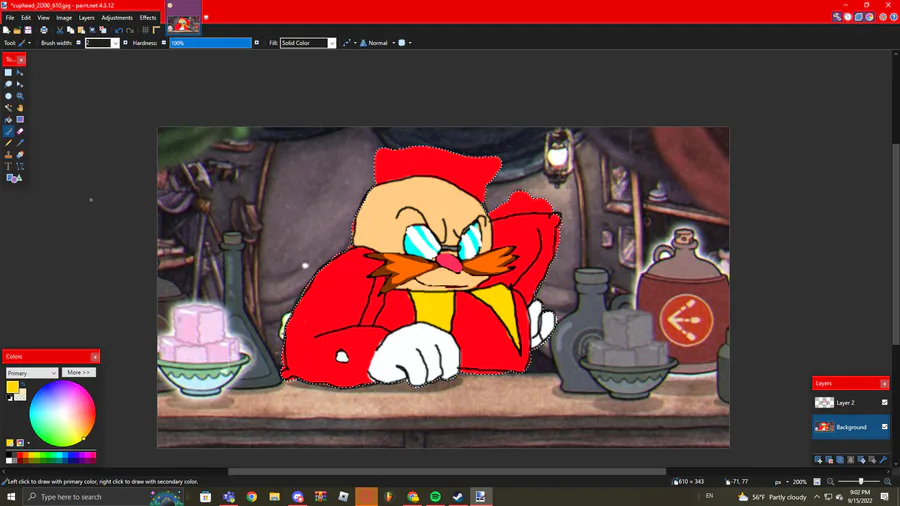Viewport: 900px width, 506px height.
Task: Select the Pencil tool
Action: tap(8, 143)
